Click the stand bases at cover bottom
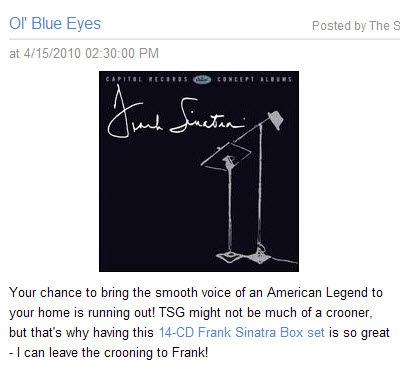 click(x=243, y=256)
